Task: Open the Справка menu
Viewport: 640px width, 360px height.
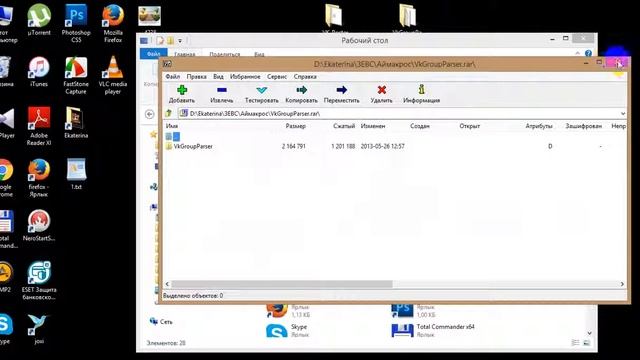Action: 305,76
